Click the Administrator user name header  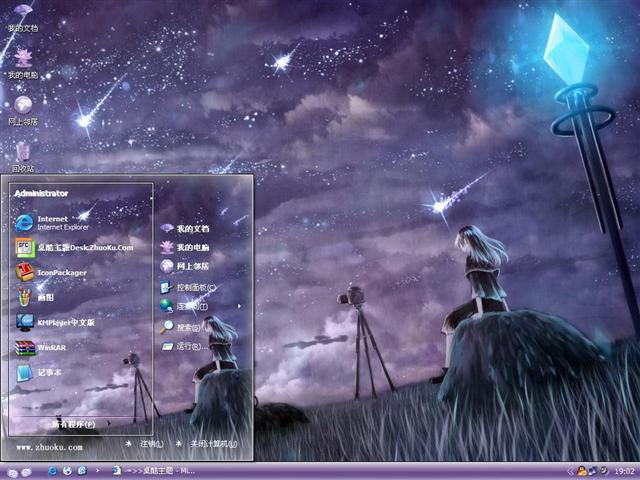coord(41,193)
